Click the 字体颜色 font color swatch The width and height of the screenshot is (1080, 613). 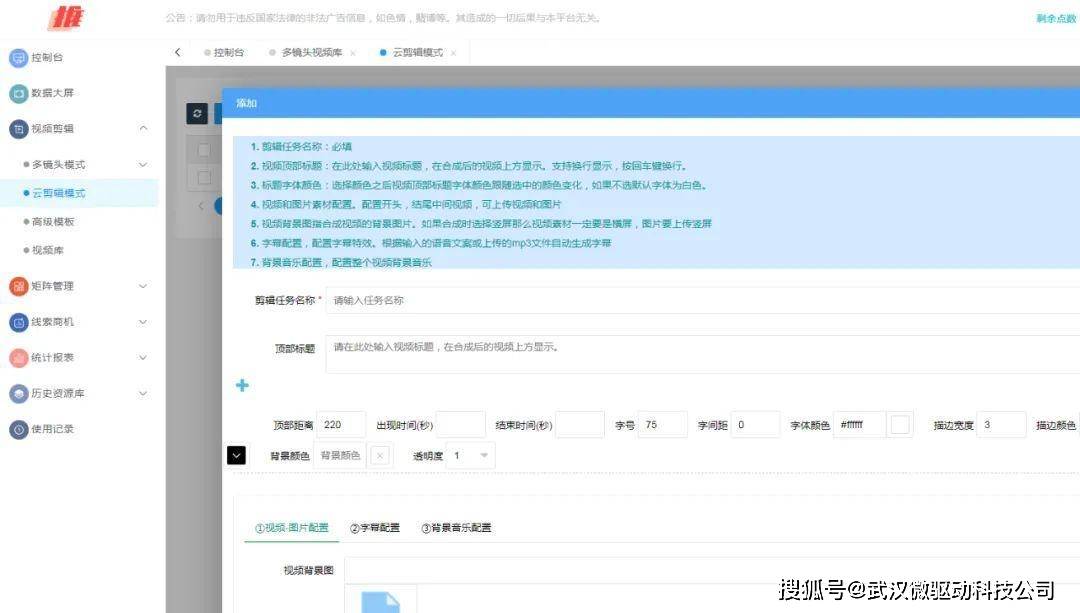click(x=898, y=424)
